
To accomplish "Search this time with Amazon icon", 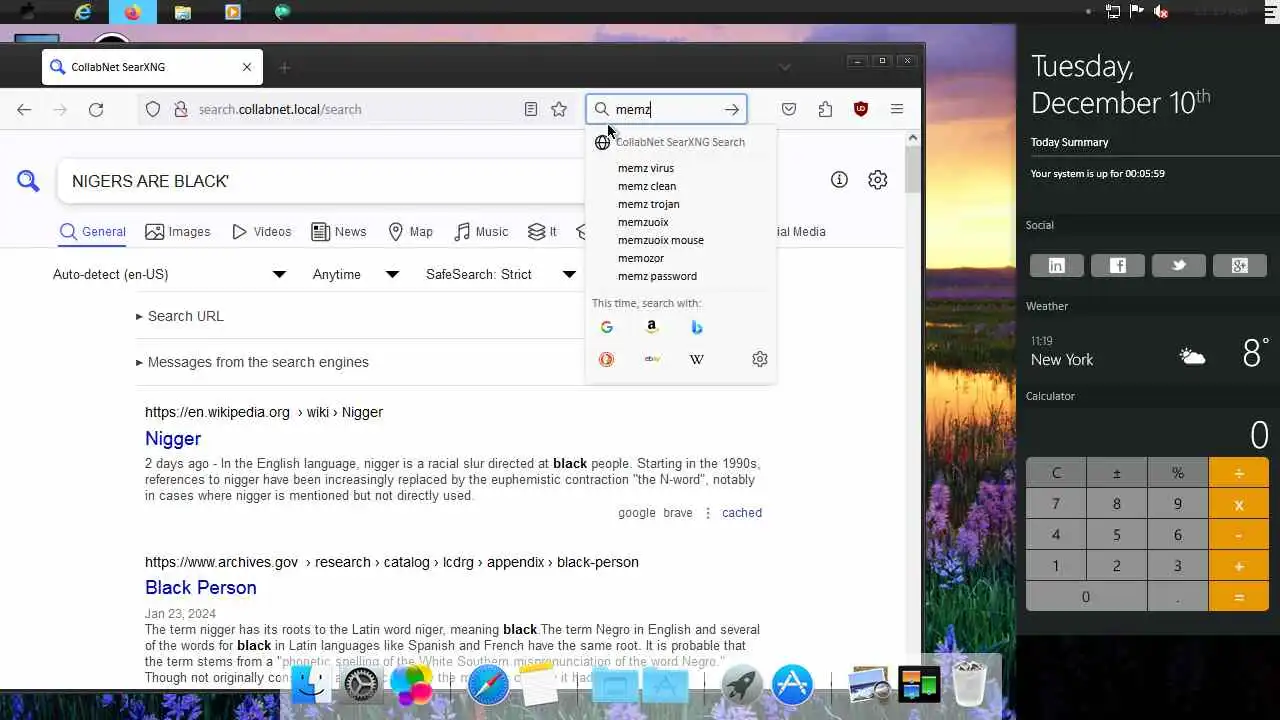I will click(x=652, y=327).
